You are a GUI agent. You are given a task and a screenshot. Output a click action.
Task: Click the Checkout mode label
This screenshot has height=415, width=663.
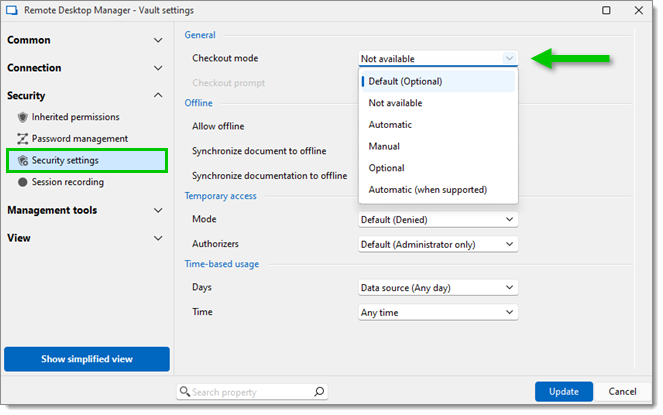pos(225,58)
